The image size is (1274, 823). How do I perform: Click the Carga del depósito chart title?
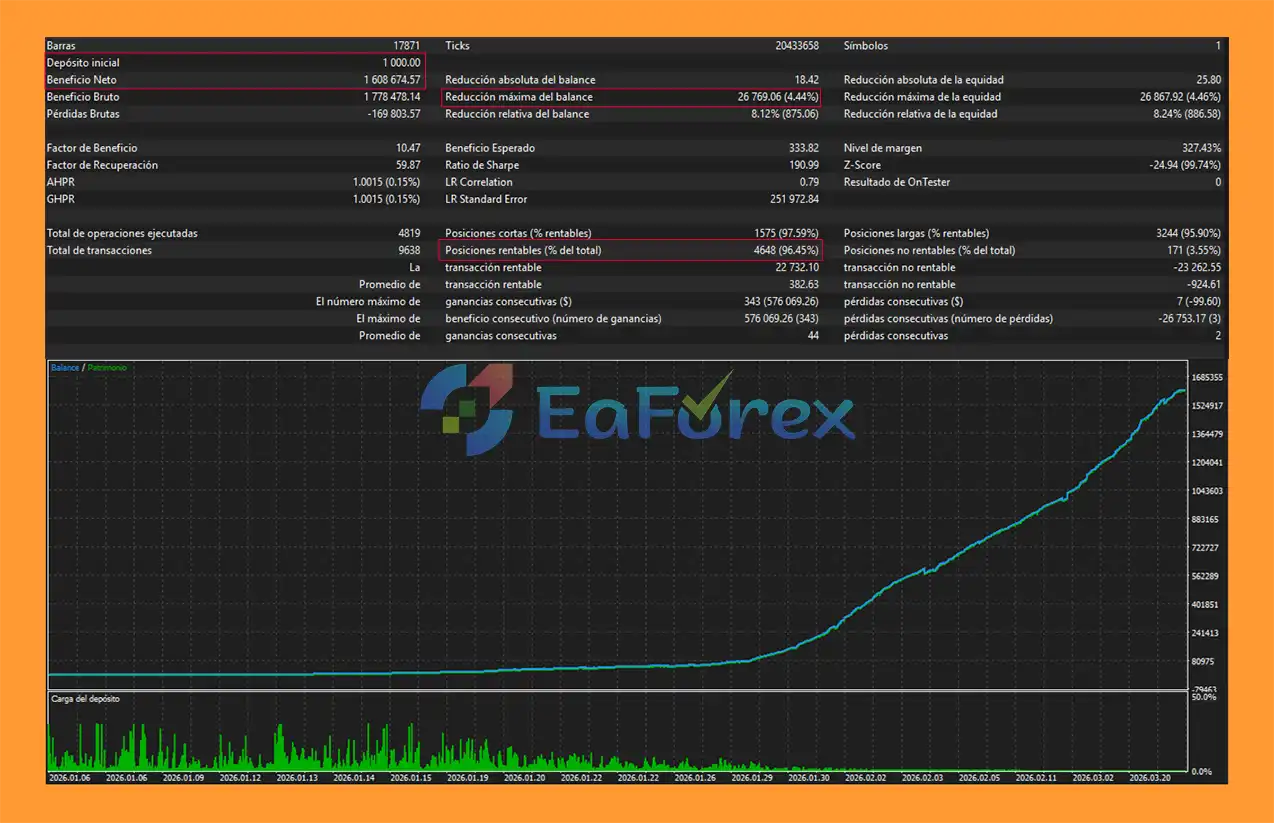coord(85,699)
